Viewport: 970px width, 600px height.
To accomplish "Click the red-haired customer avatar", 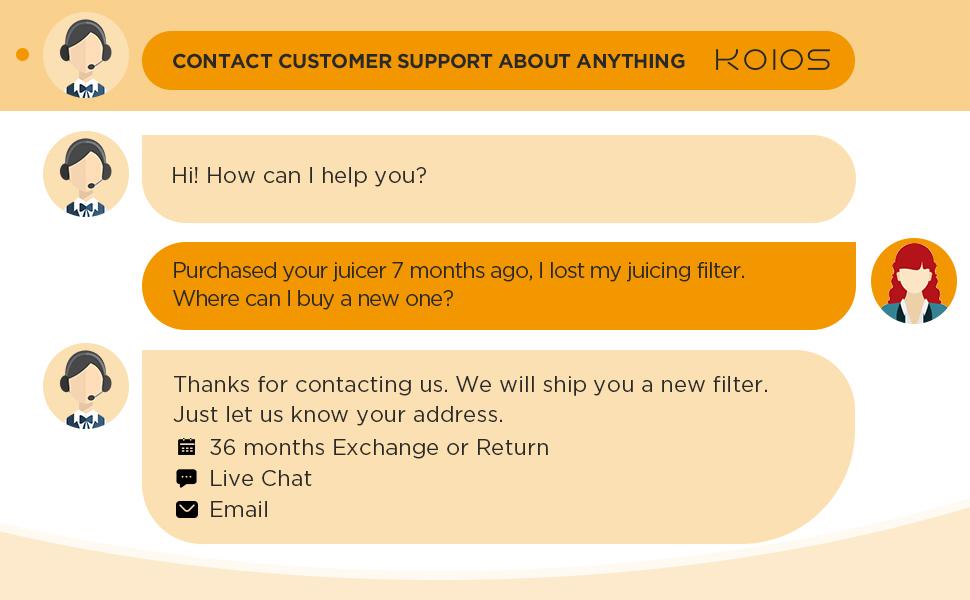I will [913, 282].
